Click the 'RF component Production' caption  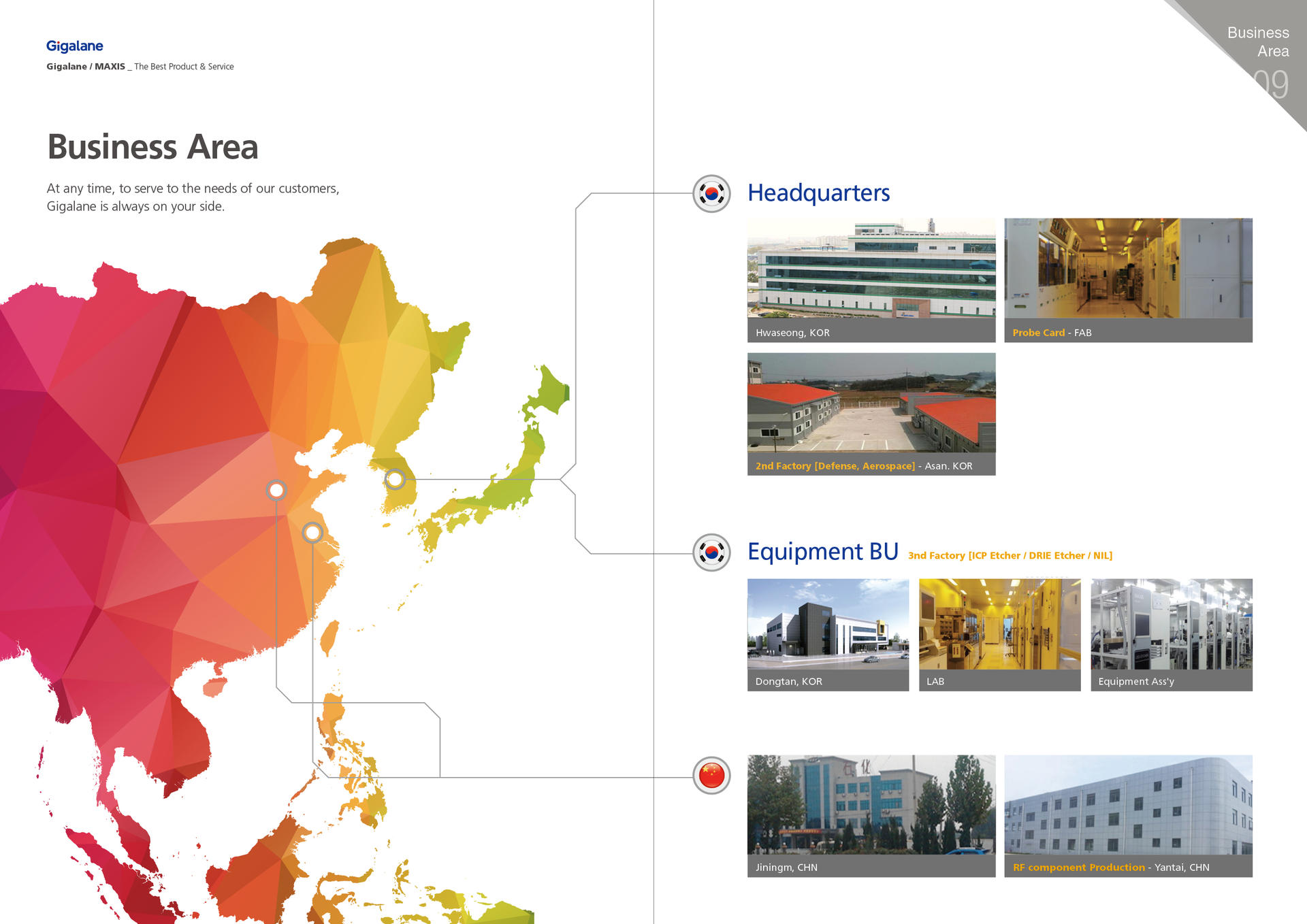click(x=1079, y=868)
